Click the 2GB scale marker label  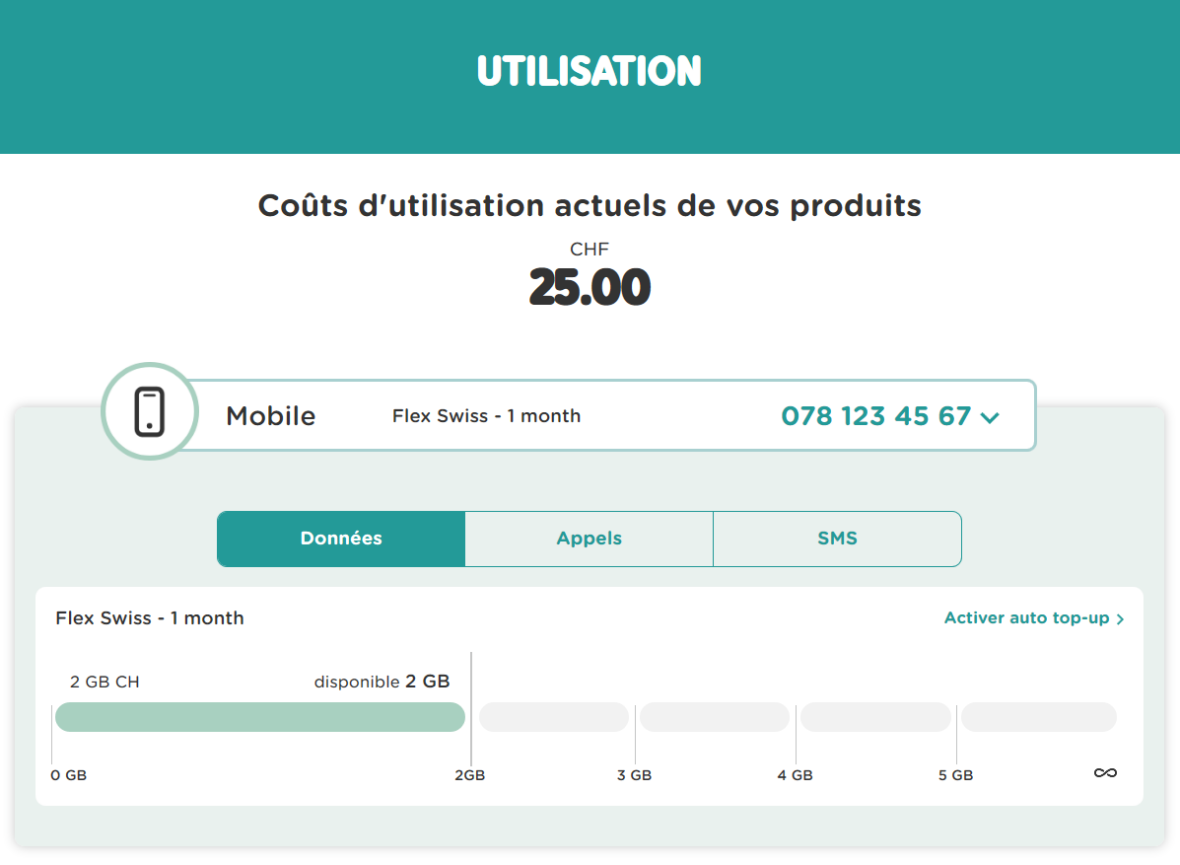470,775
